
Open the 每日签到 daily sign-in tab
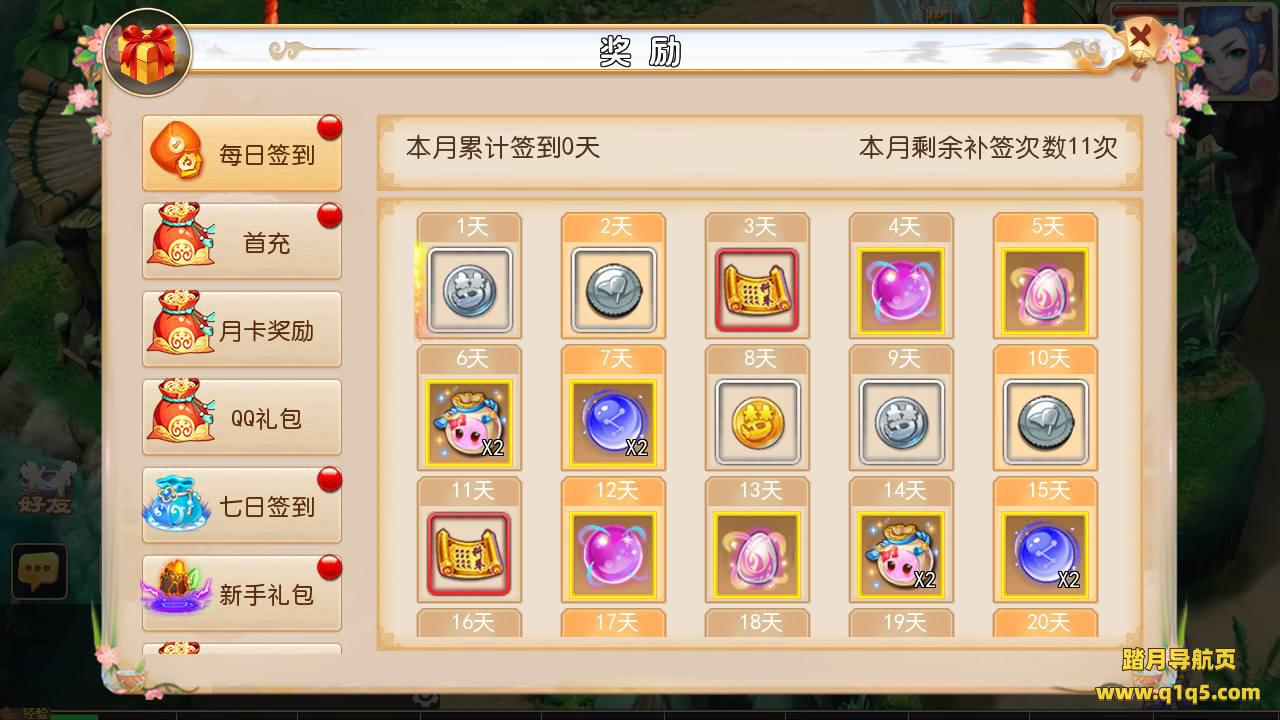tap(242, 154)
